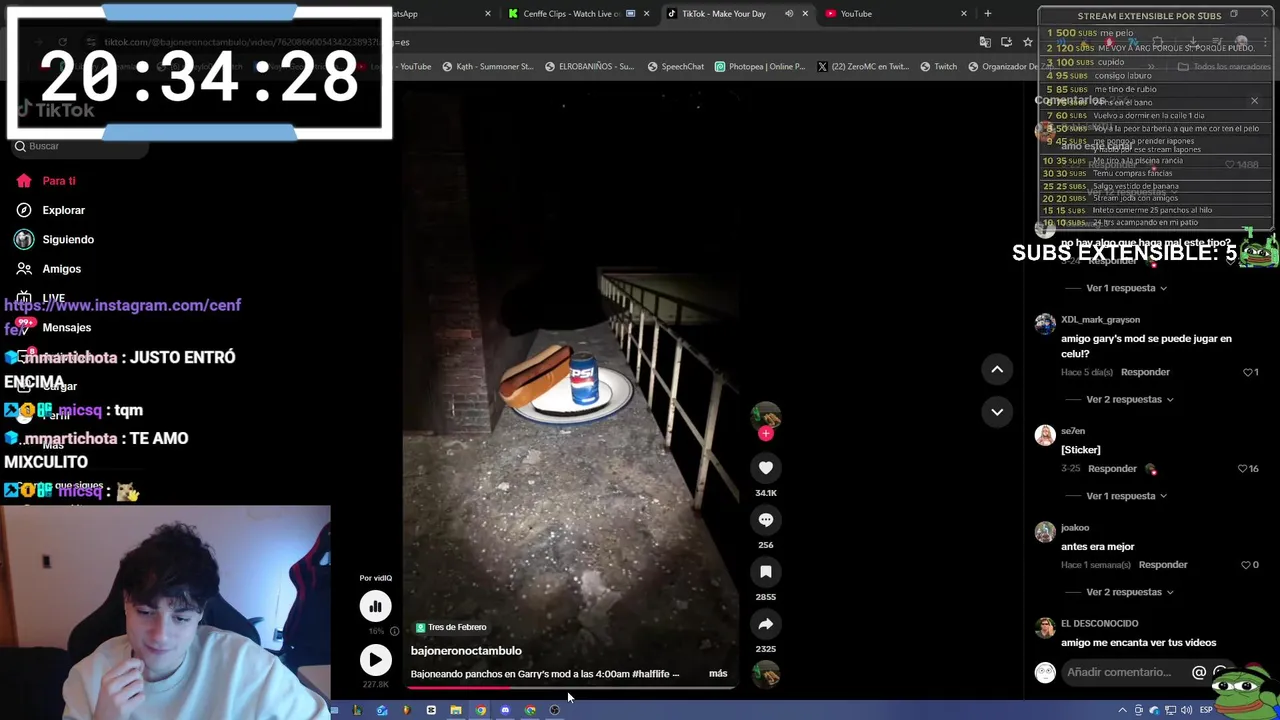This screenshot has width=1280, height=720.
Task: Expand description with más
Action: [x=718, y=674]
